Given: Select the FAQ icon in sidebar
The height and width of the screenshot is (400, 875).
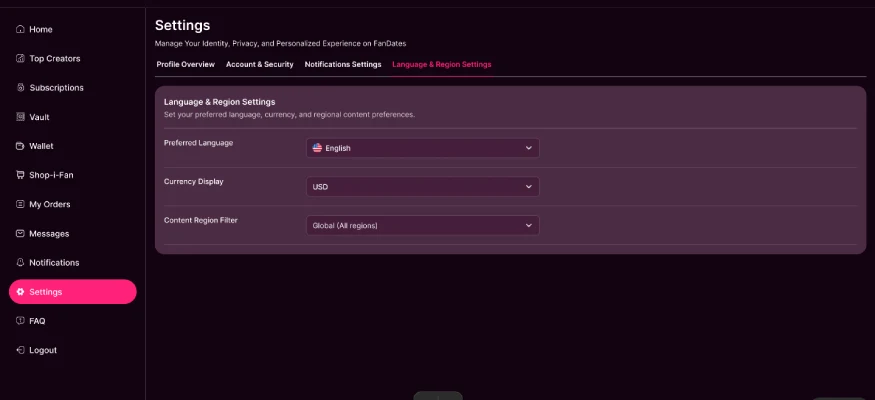Looking at the screenshot, I should [x=21, y=321].
